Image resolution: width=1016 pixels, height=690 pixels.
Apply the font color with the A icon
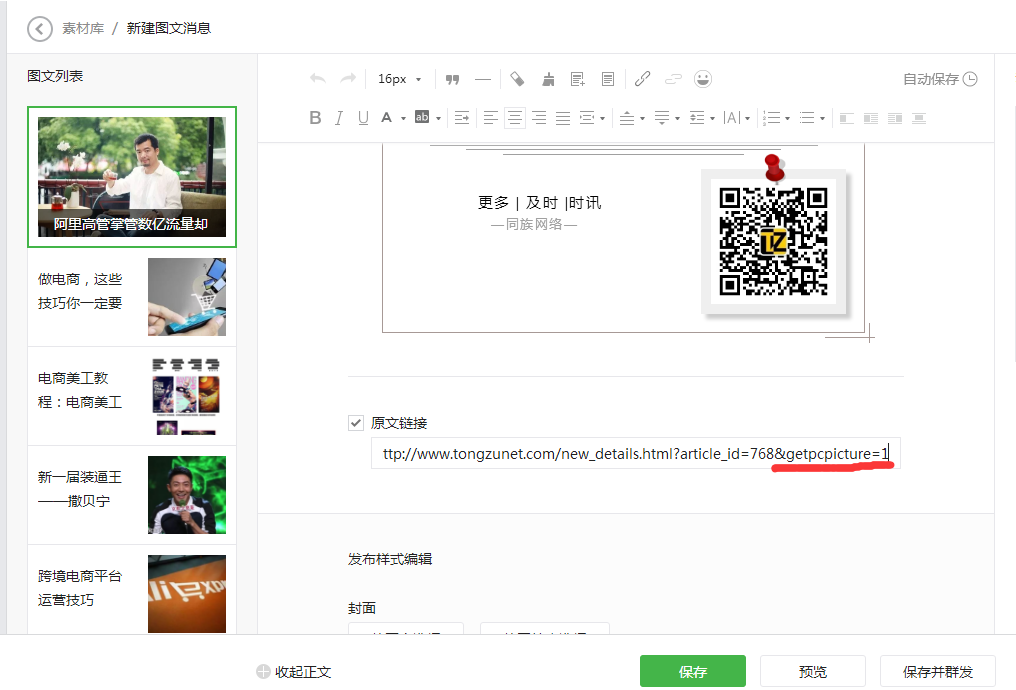387,118
